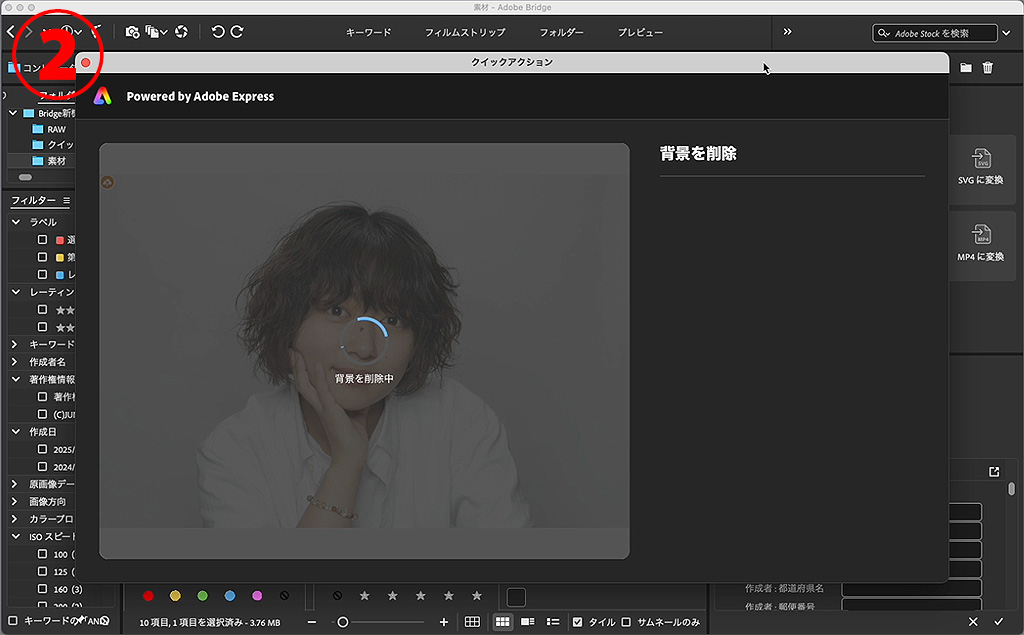Viewport: 1024px width, 635px height.
Task: Open the プレビュー workspace tab
Action: coord(640,33)
